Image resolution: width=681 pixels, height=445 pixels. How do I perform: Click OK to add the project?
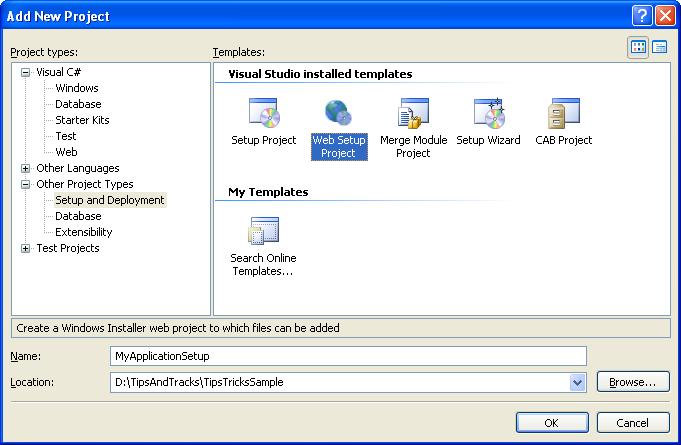tap(552, 422)
